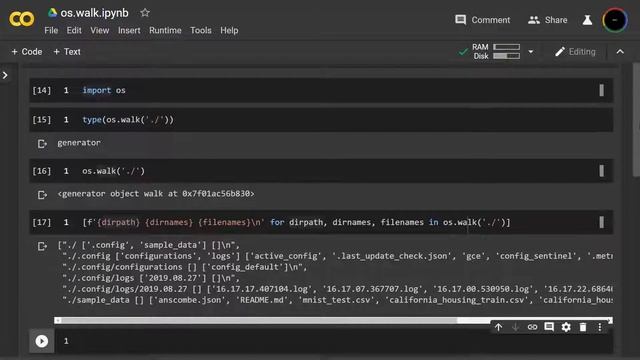Expand the left sidebar panel
This screenshot has height=360, width=640.
click(5, 76)
